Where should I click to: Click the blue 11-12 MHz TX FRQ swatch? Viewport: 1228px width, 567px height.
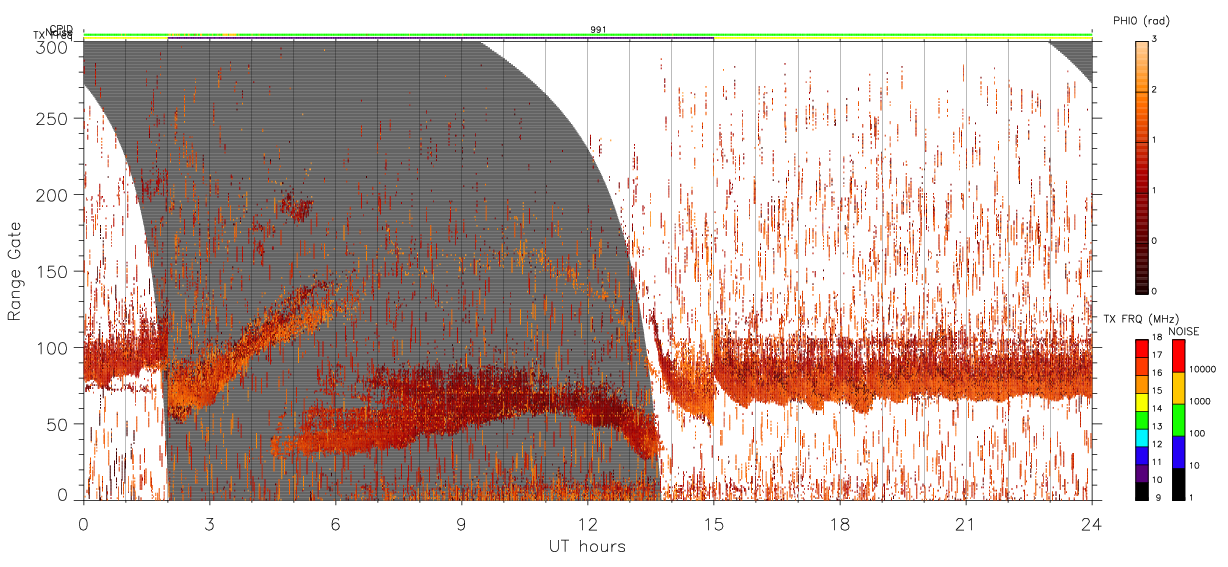tap(1141, 456)
